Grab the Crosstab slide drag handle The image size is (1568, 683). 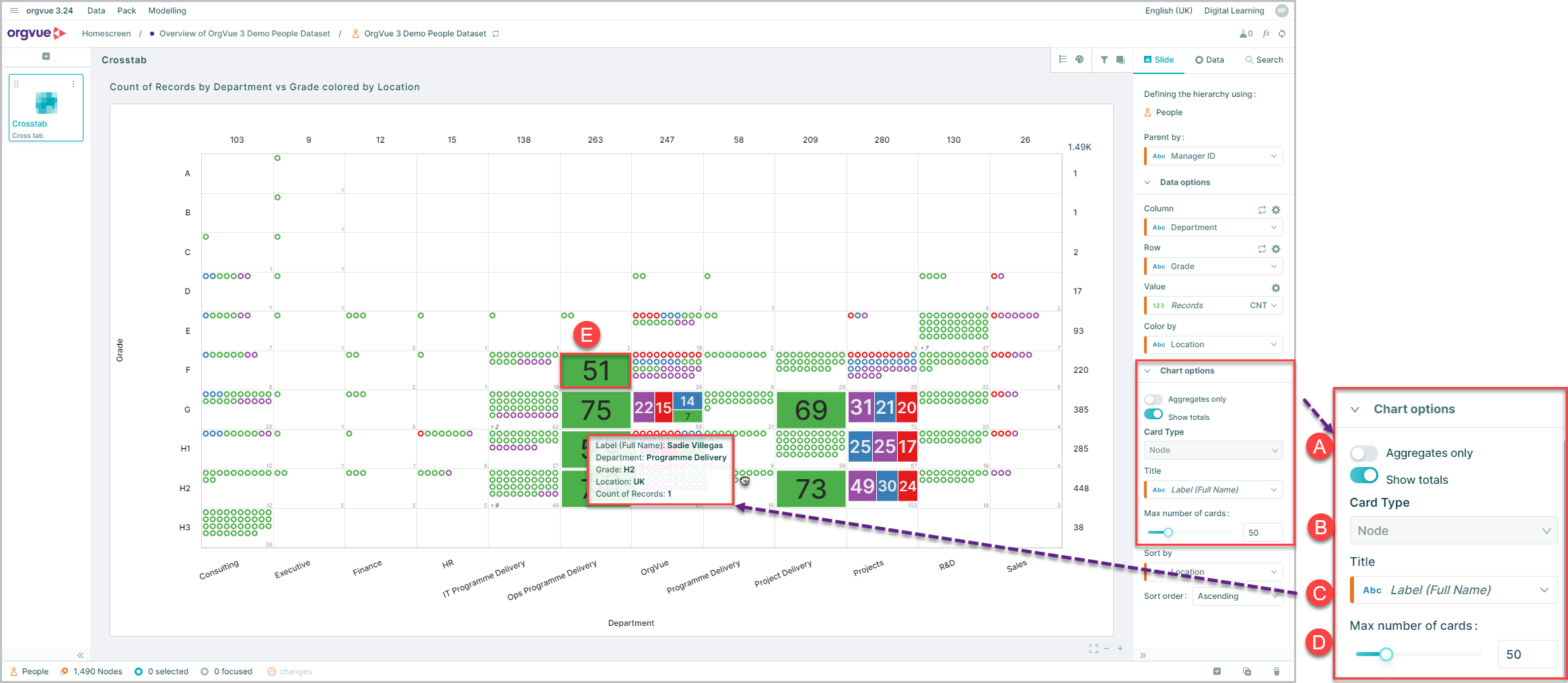(x=16, y=84)
